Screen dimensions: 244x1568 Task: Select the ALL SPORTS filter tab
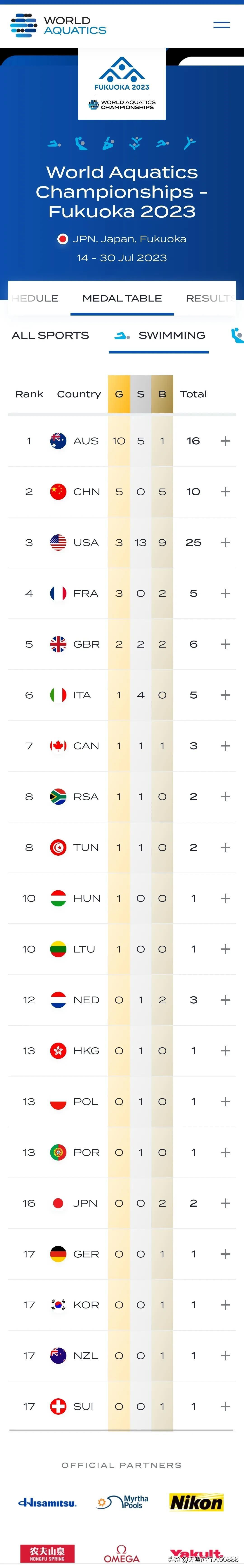tap(51, 335)
